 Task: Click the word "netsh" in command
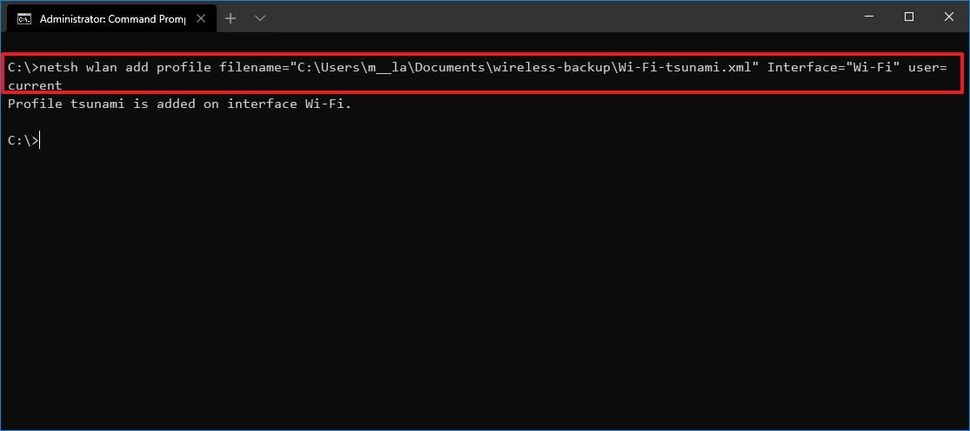[x=57, y=67]
